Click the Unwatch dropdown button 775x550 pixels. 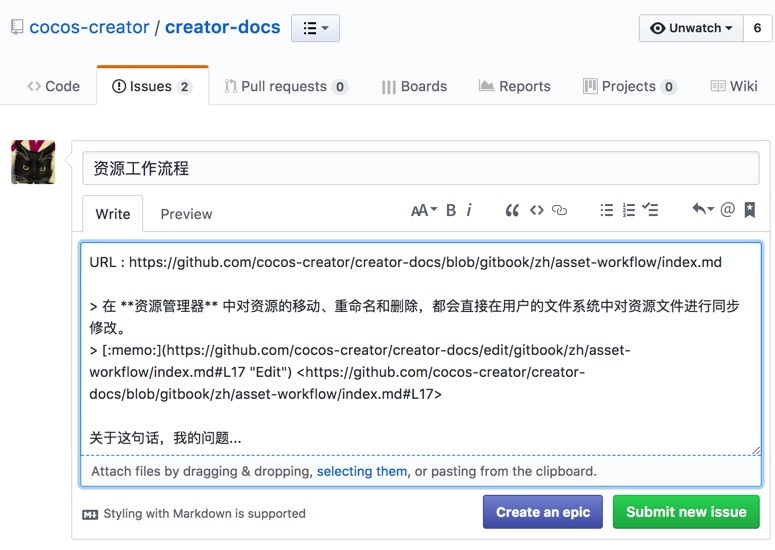tap(691, 28)
